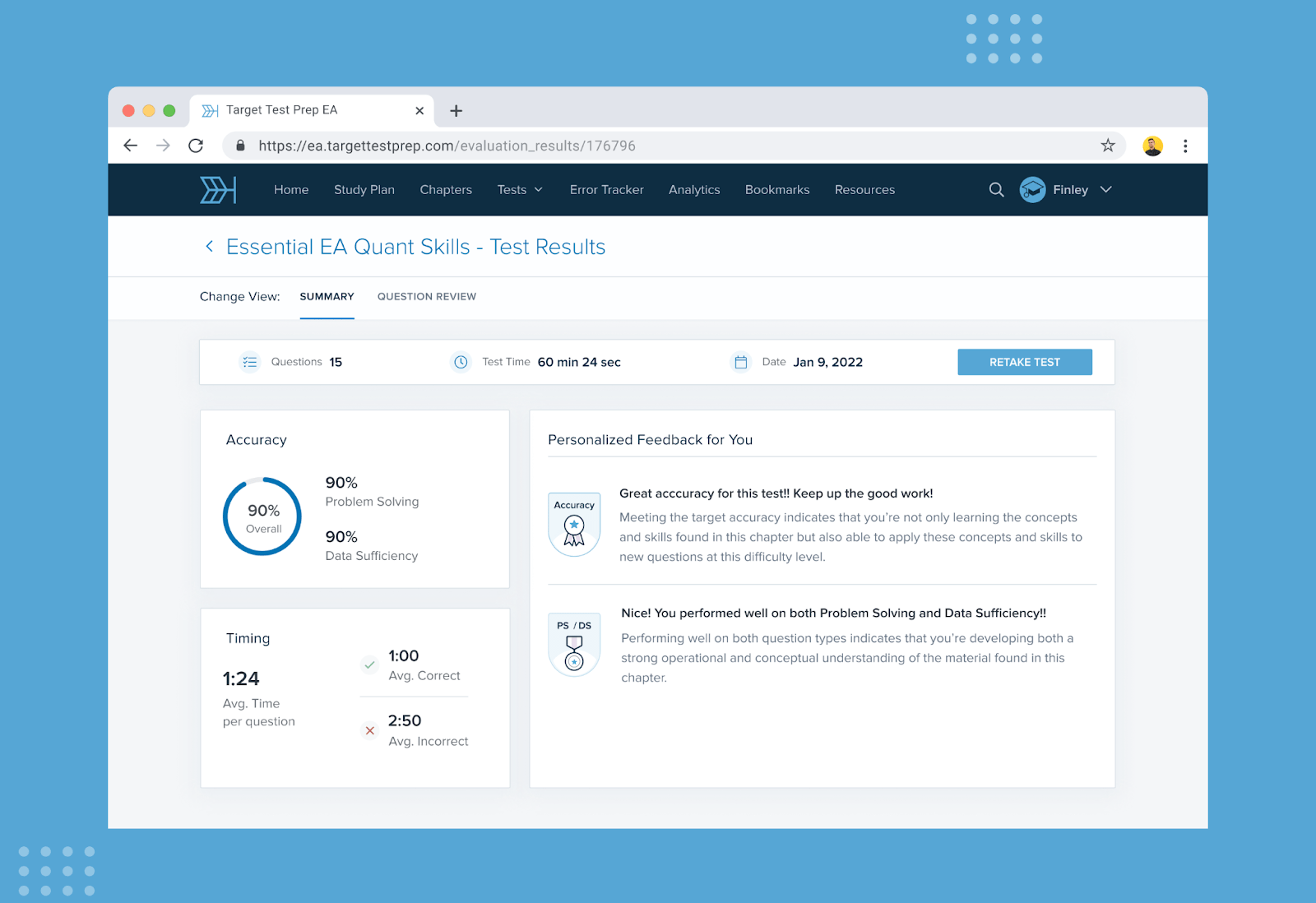Expand the Finley user account menu
The image size is (1316, 903).
[1067, 190]
